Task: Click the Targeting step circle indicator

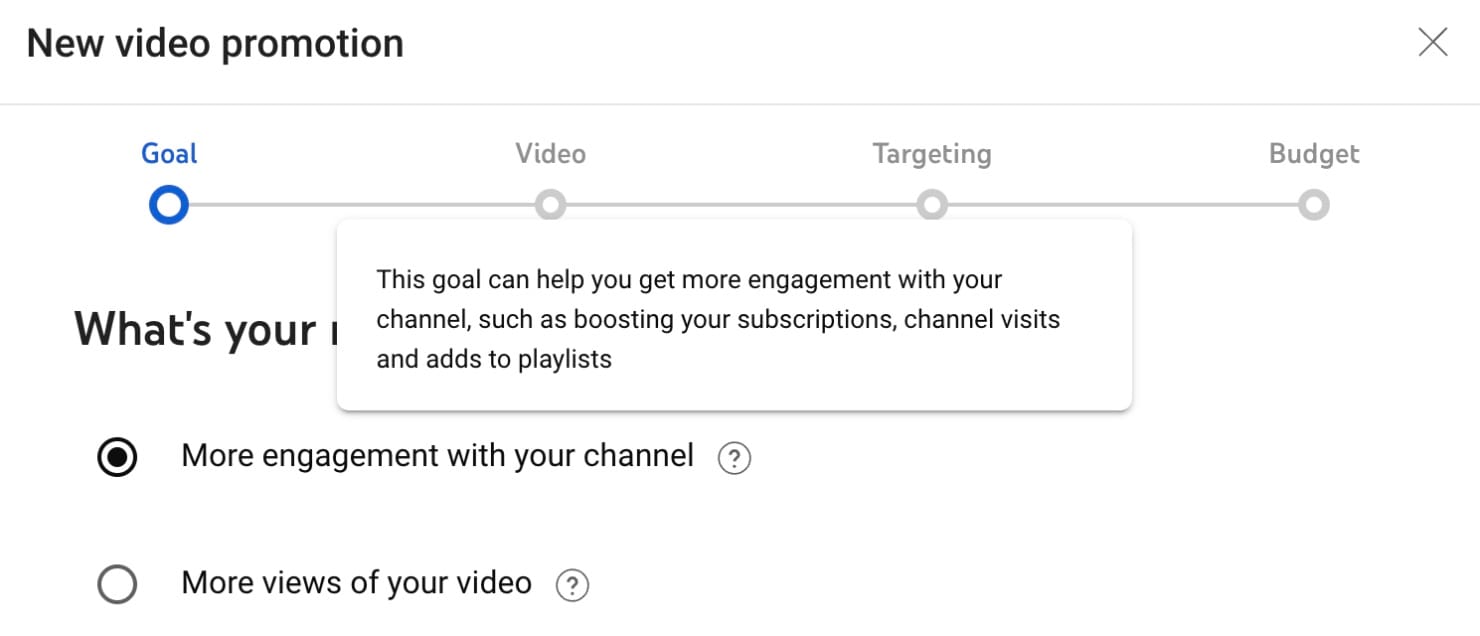Action: 932,204
